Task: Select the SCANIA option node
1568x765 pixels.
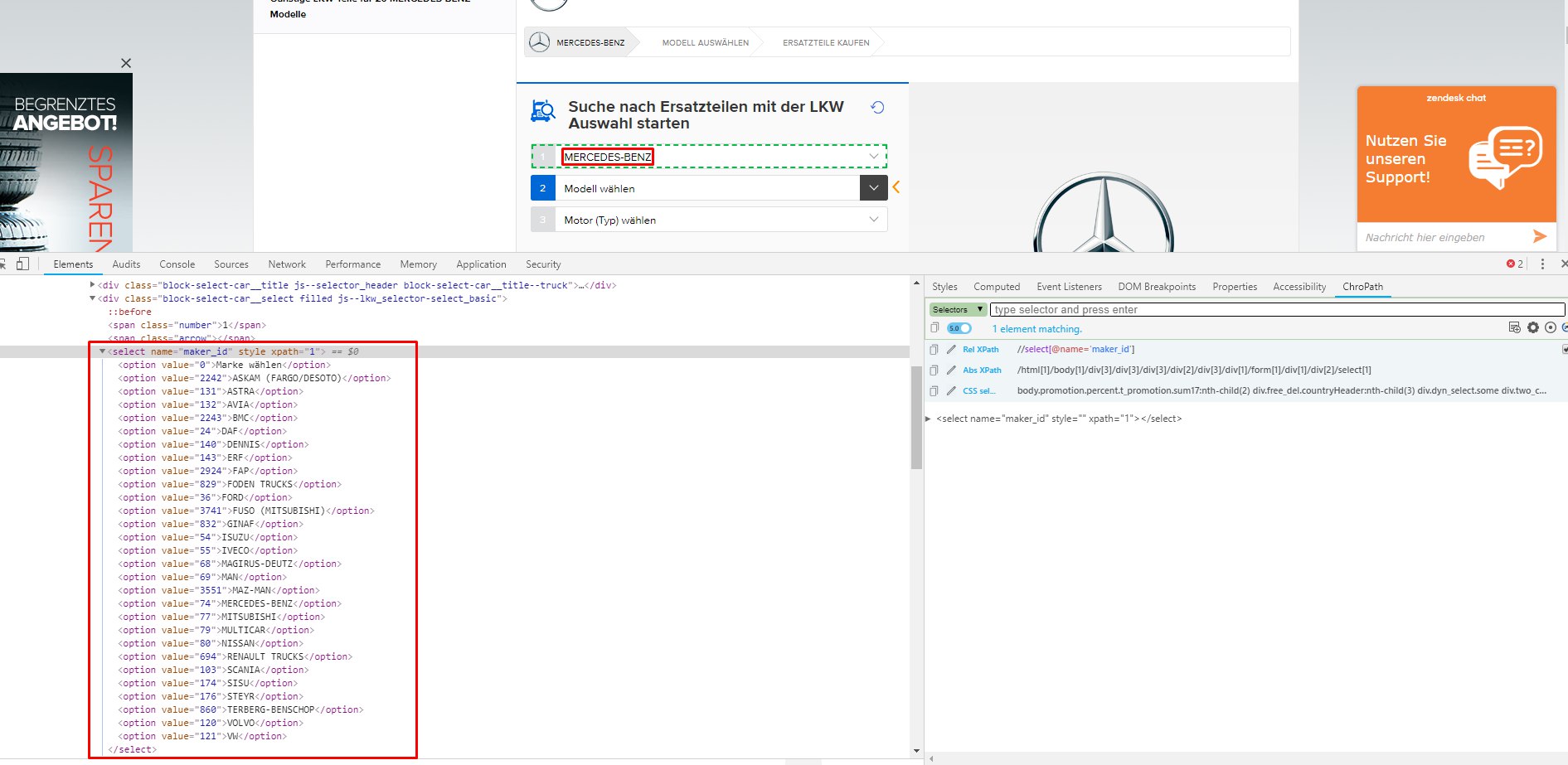Action: [213, 670]
